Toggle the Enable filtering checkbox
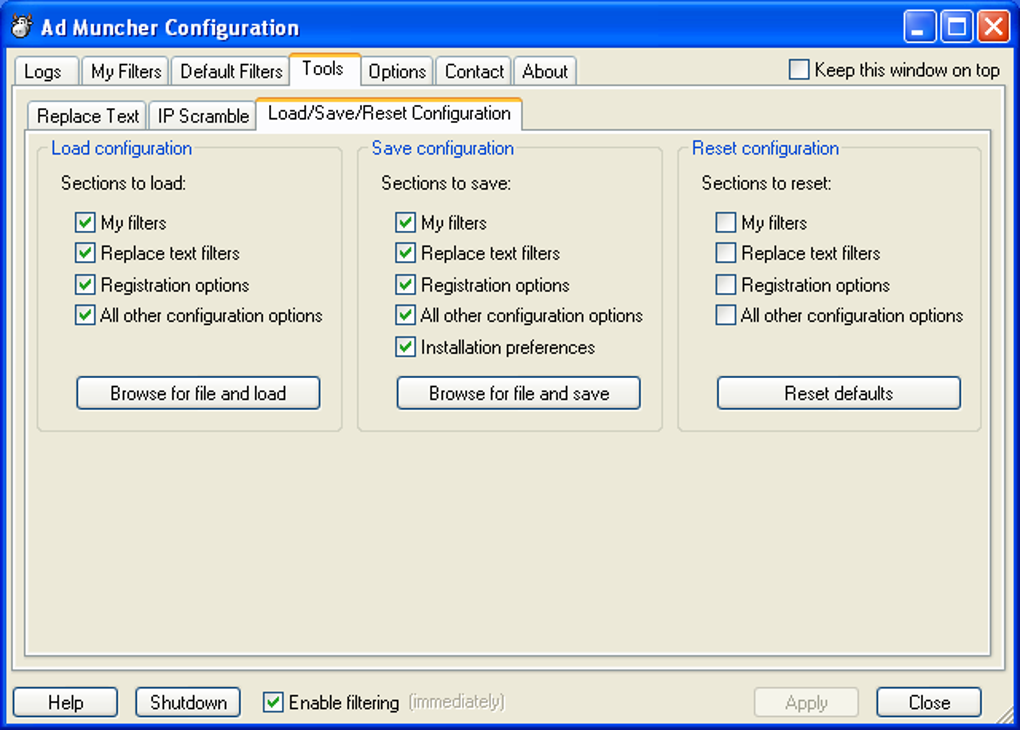The height and width of the screenshot is (730, 1020). click(x=273, y=703)
